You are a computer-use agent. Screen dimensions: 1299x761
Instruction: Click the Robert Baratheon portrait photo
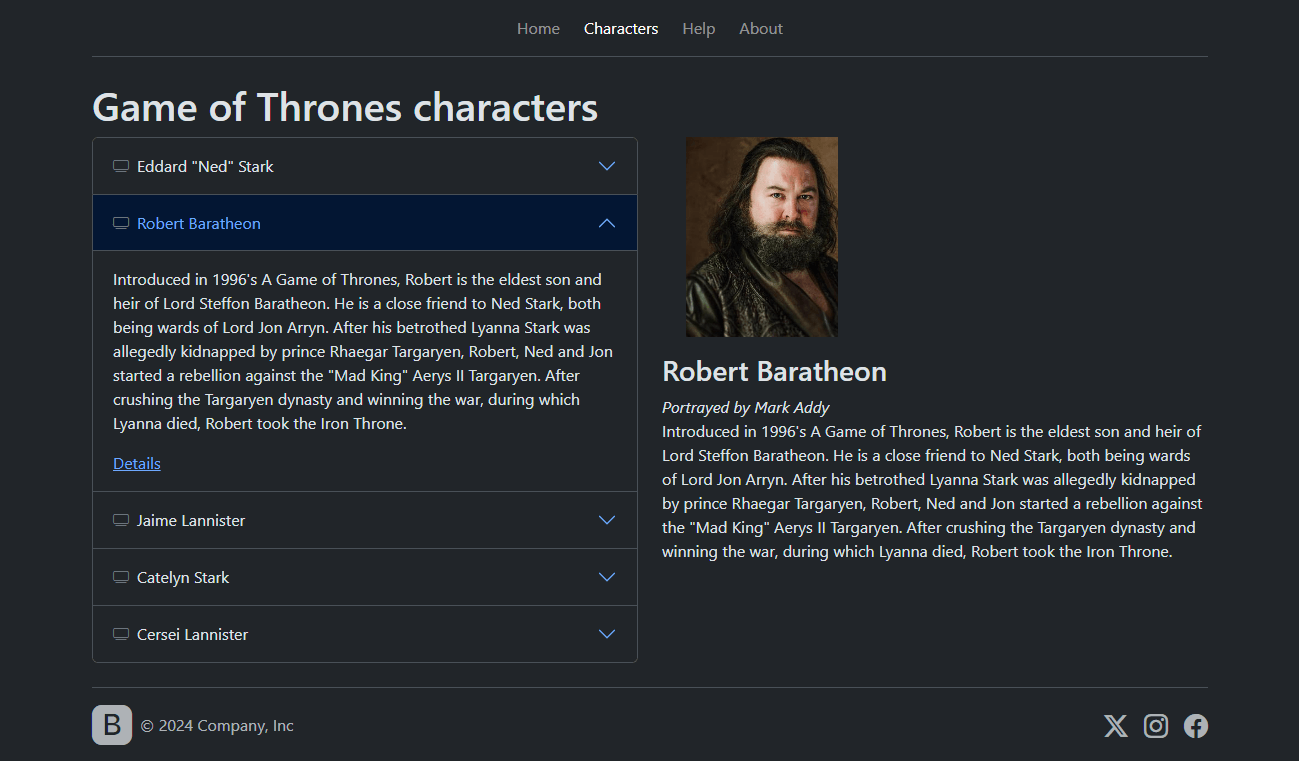point(762,237)
